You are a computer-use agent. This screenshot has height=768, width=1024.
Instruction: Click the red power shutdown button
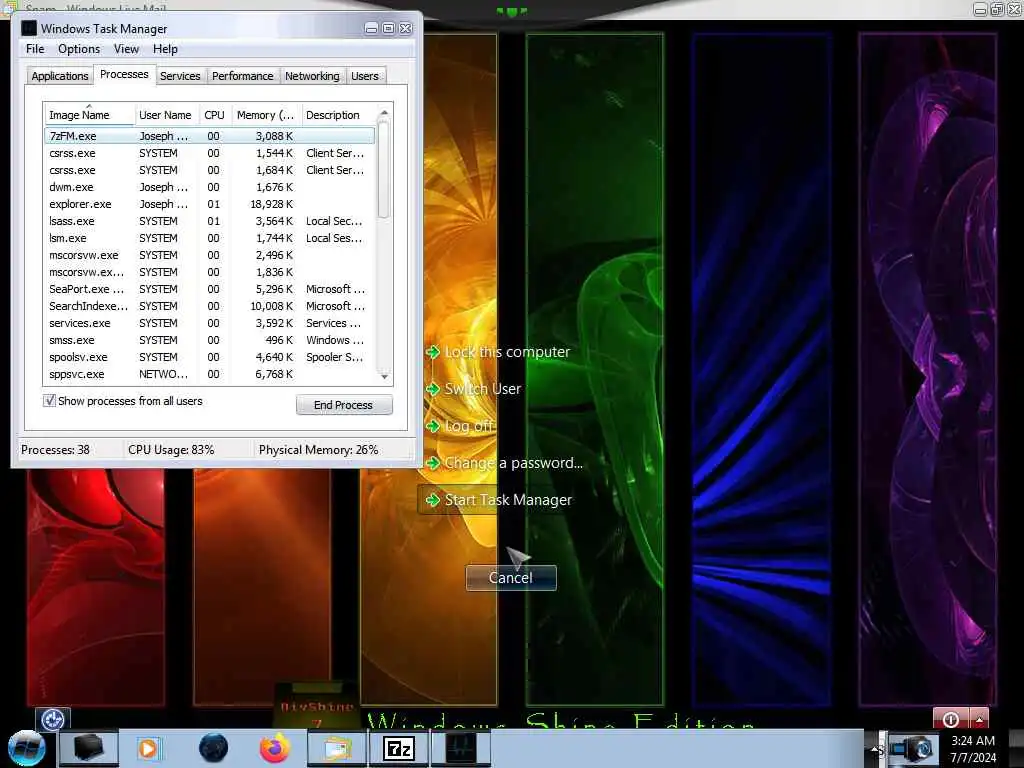951,719
